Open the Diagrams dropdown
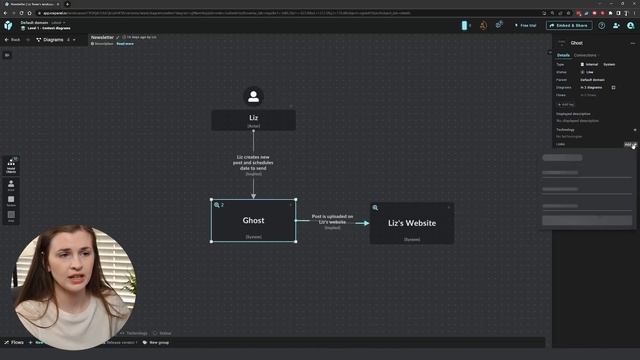 point(56,40)
